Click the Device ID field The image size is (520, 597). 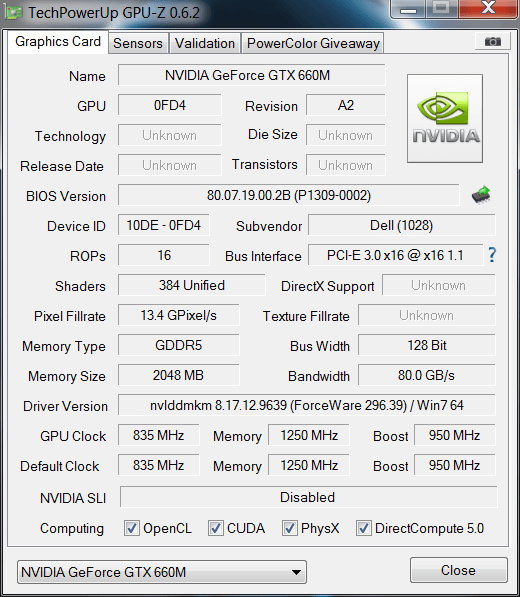pyautogui.click(x=163, y=225)
